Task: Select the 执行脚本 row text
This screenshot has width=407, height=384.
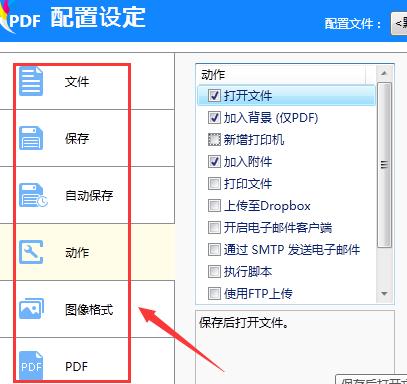Action: (x=248, y=272)
